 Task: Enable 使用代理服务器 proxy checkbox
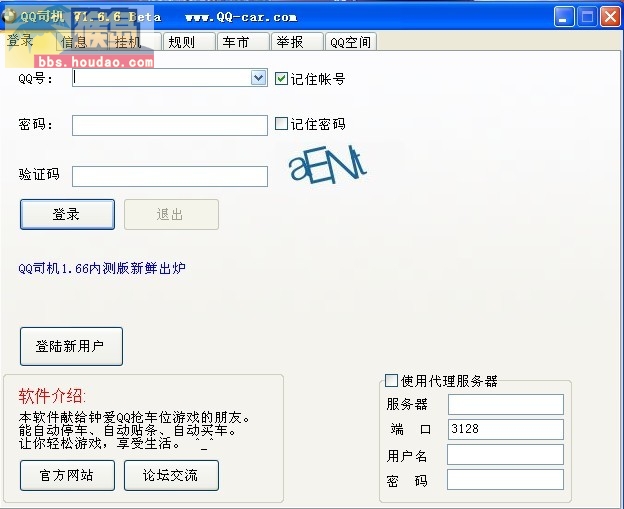[x=391, y=380]
